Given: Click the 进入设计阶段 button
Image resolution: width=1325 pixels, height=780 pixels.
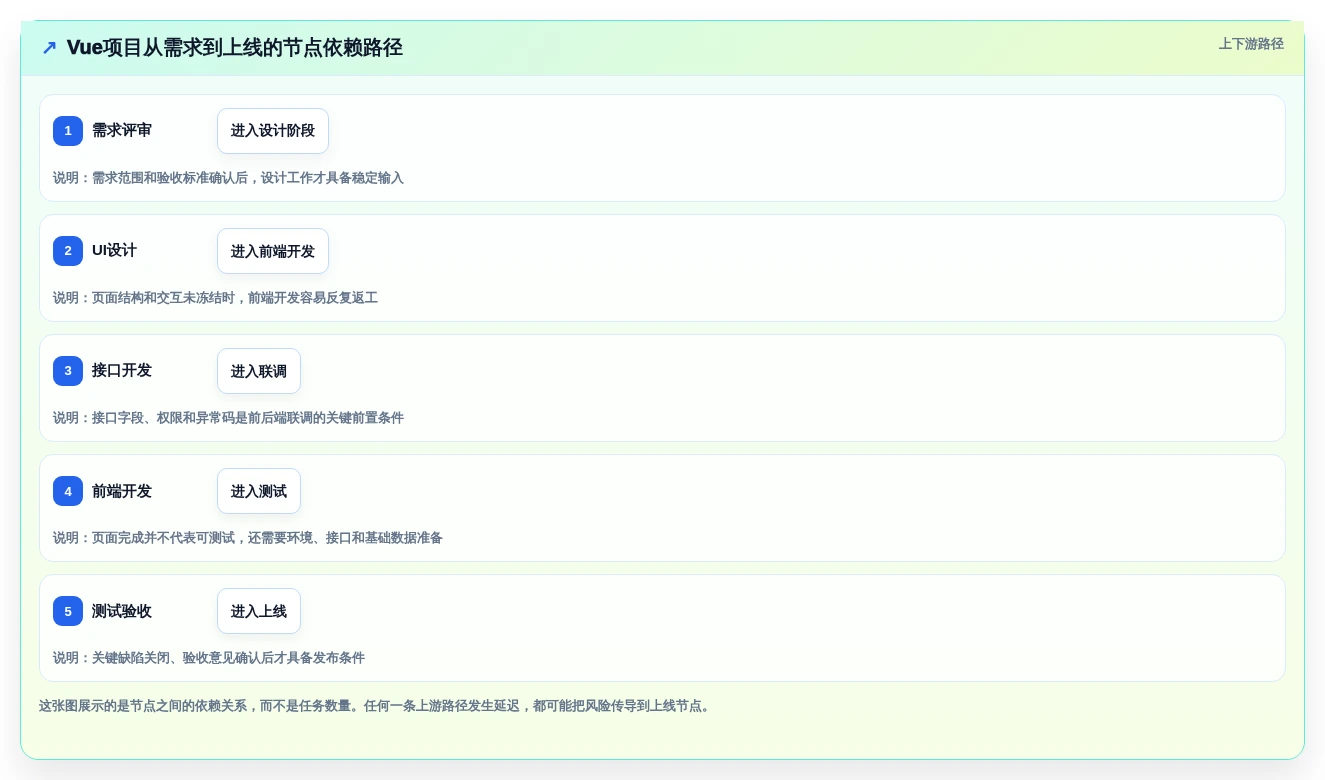Looking at the screenshot, I should pyautogui.click(x=273, y=131).
